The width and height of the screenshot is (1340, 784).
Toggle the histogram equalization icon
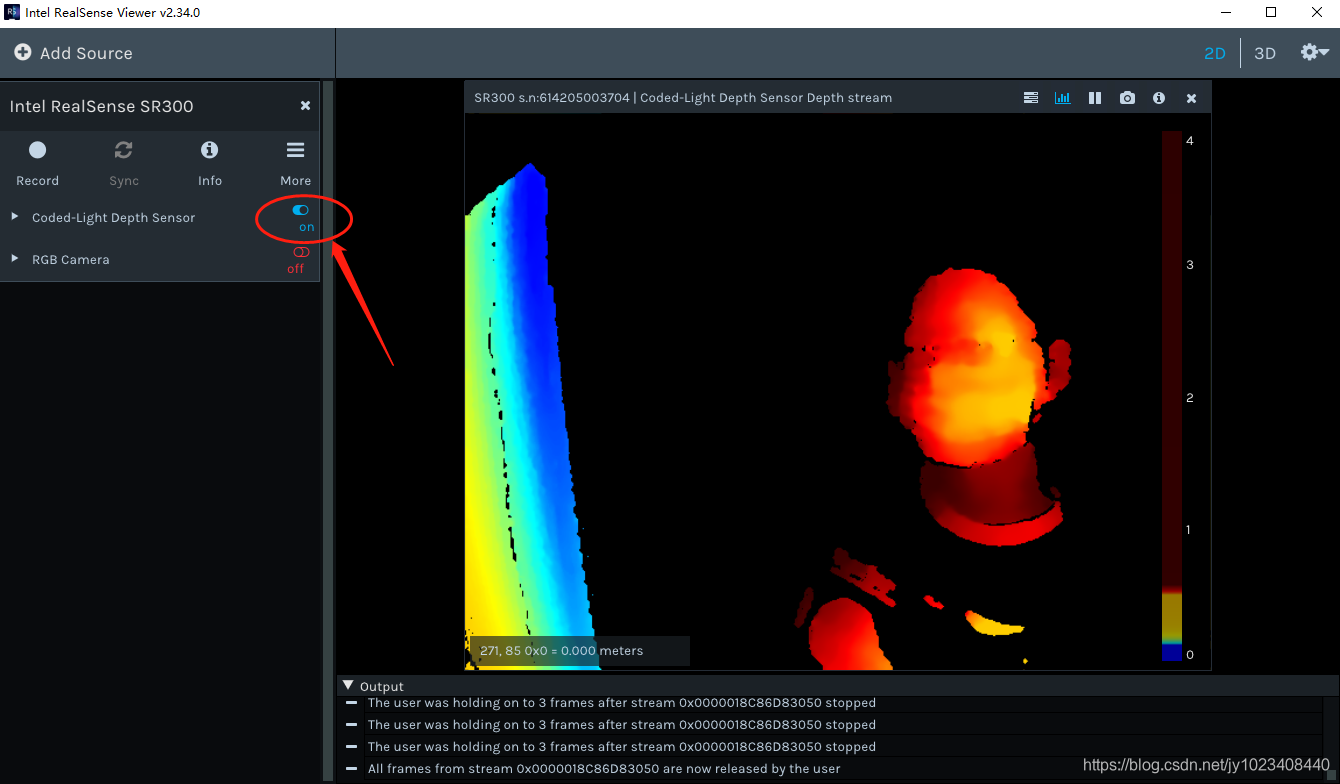click(1062, 98)
